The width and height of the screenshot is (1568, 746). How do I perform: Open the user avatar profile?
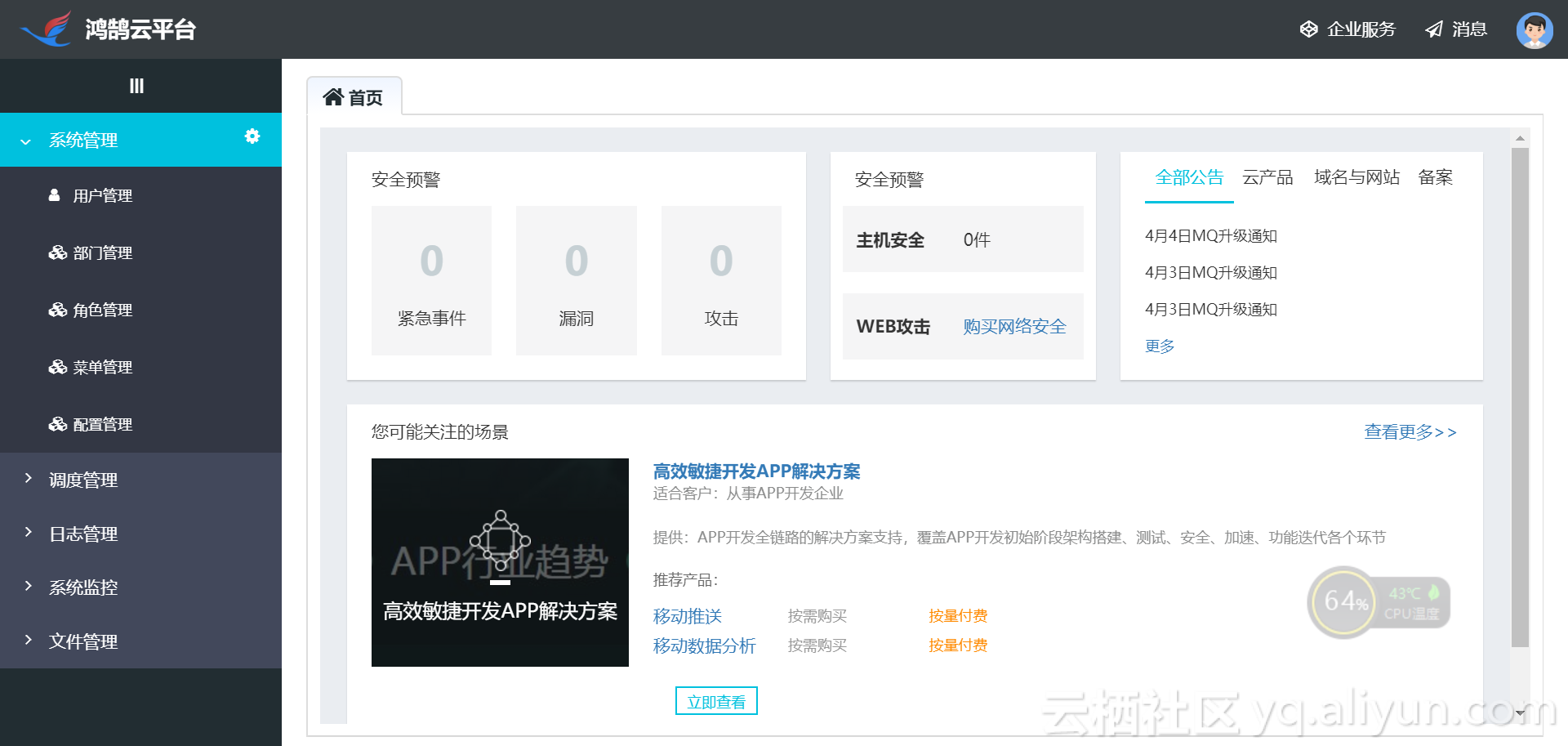tap(1535, 30)
